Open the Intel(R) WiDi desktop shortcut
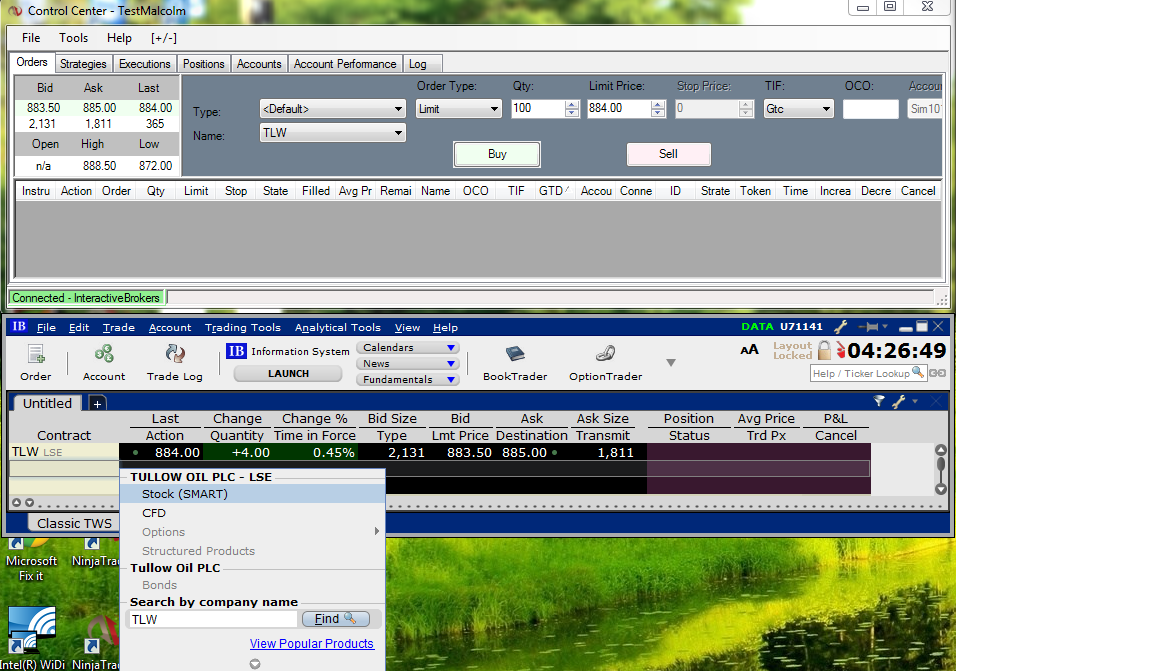The width and height of the screenshot is (1152, 671). [32, 637]
